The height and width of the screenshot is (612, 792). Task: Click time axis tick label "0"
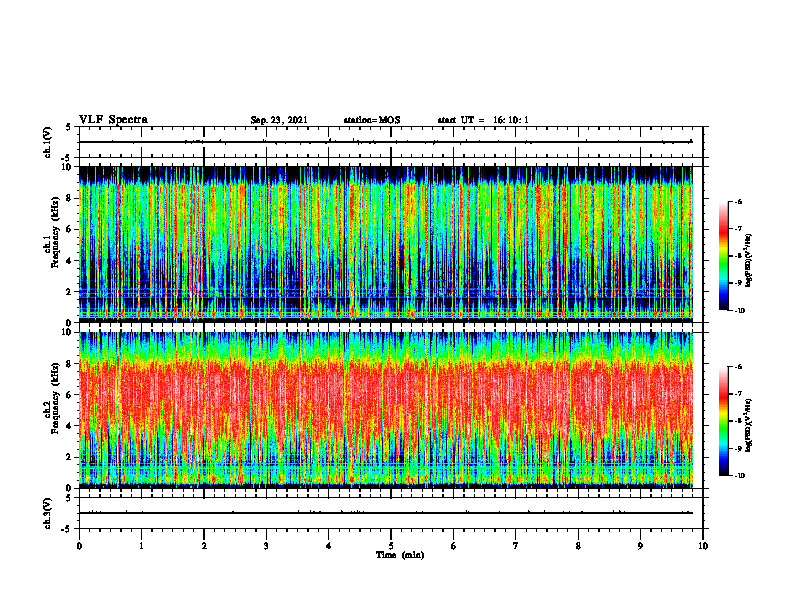pyautogui.click(x=79, y=546)
